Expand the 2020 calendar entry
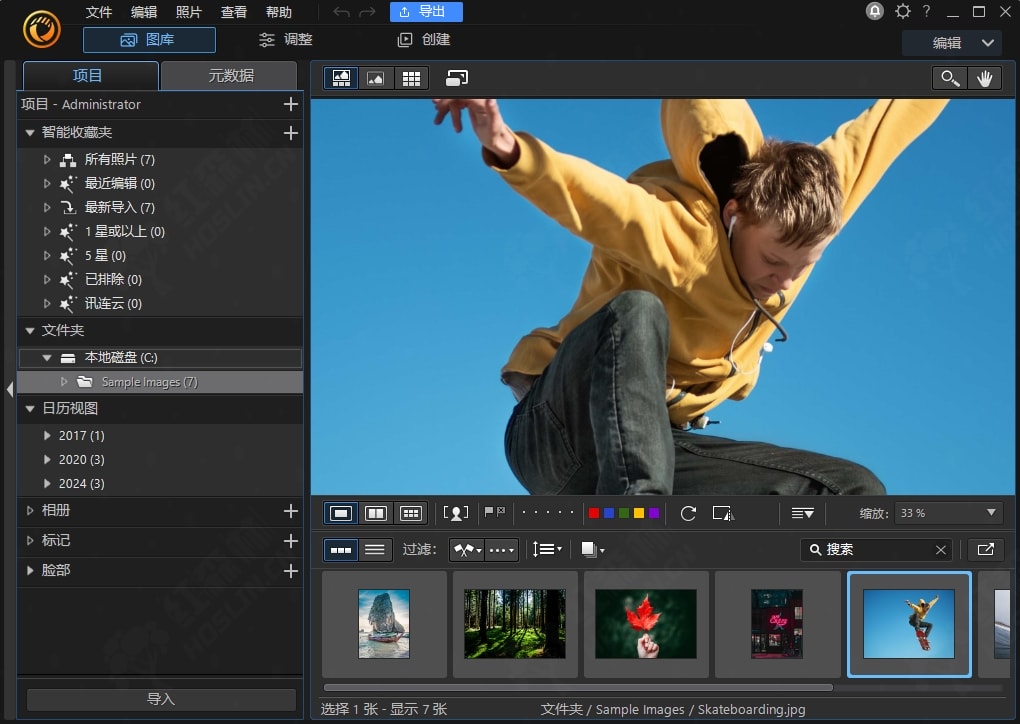Image resolution: width=1020 pixels, height=724 pixels. tap(47, 460)
